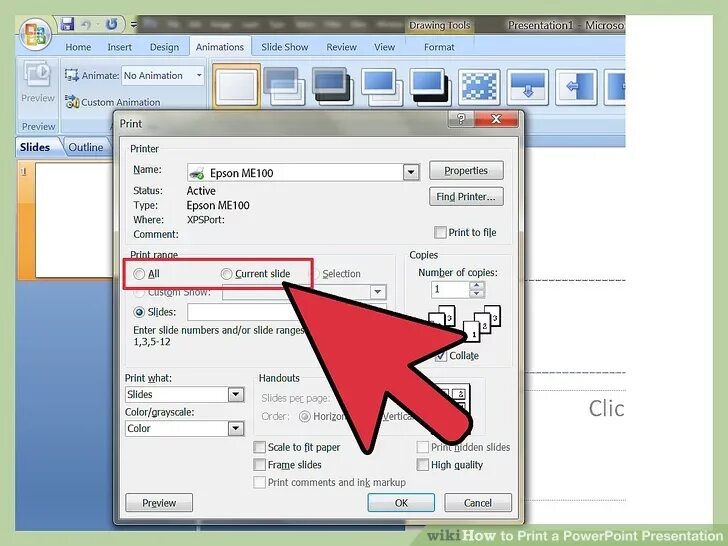The image size is (728, 546).
Task: Decrease the number of copies
Action: (x=477, y=294)
